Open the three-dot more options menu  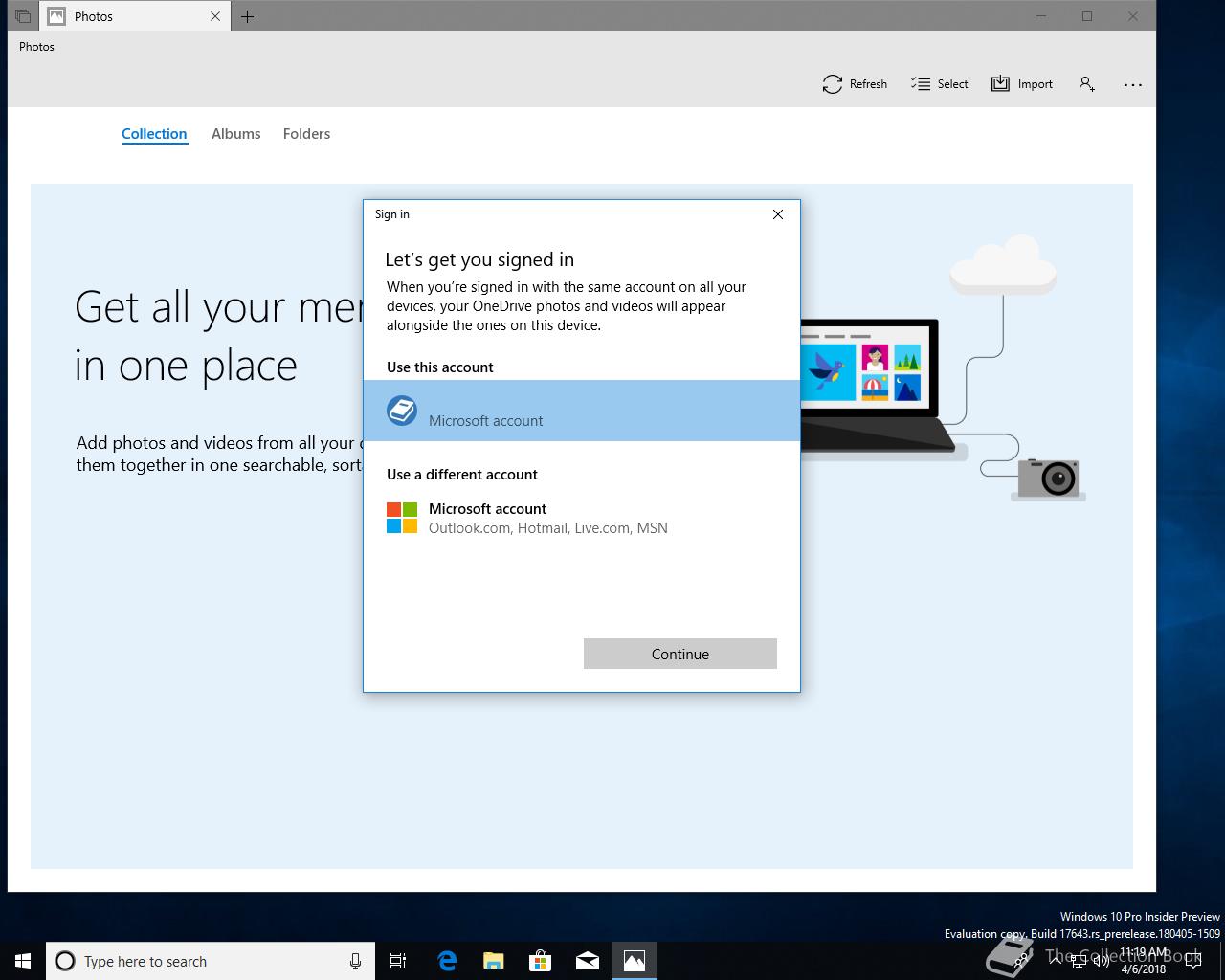pyautogui.click(x=1133, y=84)
